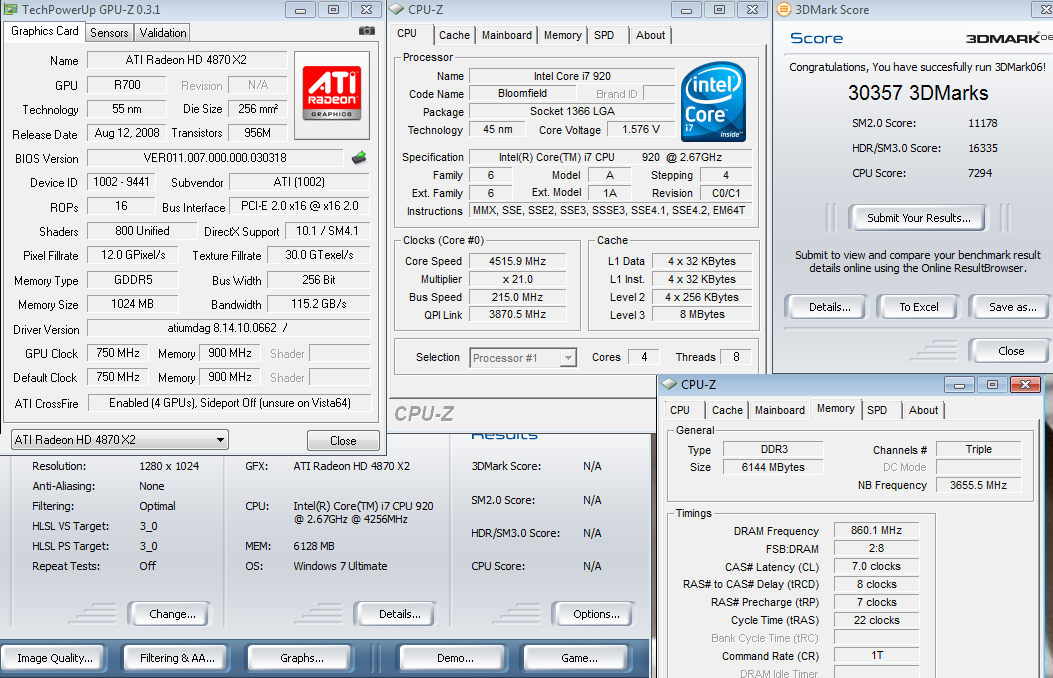The image size is (1053, 678).
Task: Open the SPD tab in lower CPU-Z window
Action: pos(876,409)
